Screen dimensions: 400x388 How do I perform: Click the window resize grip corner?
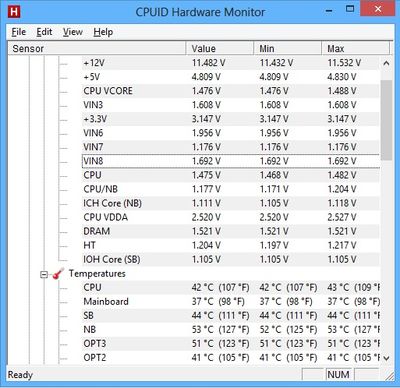click(389, 376)
